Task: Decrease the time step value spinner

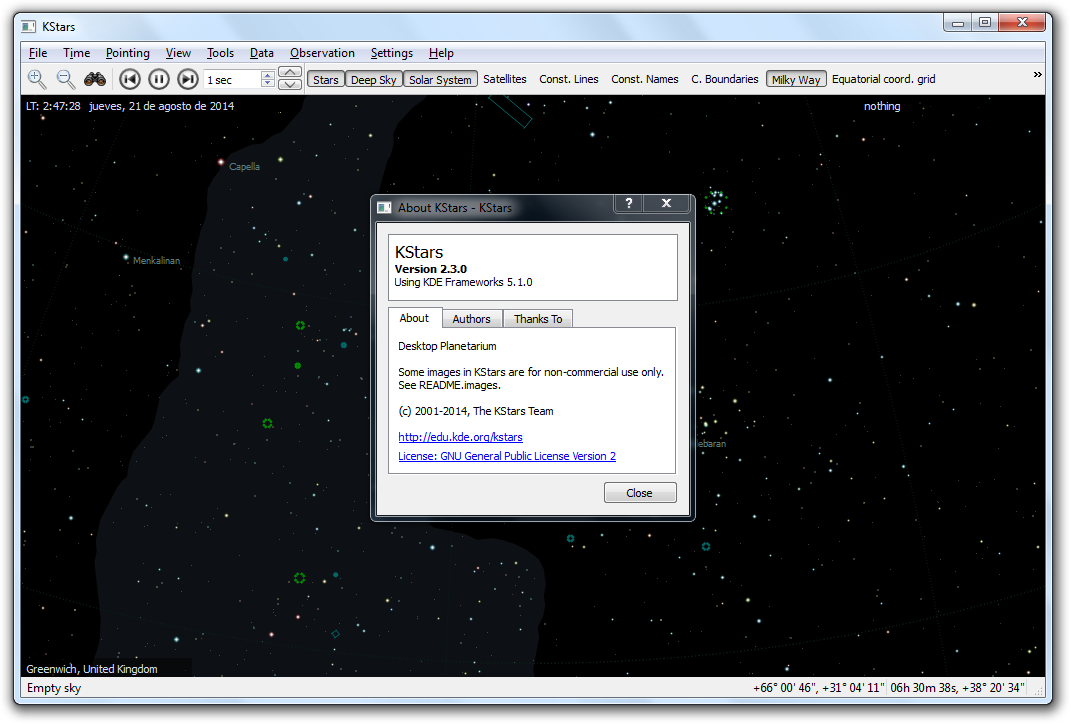Action: coord(268,83)
